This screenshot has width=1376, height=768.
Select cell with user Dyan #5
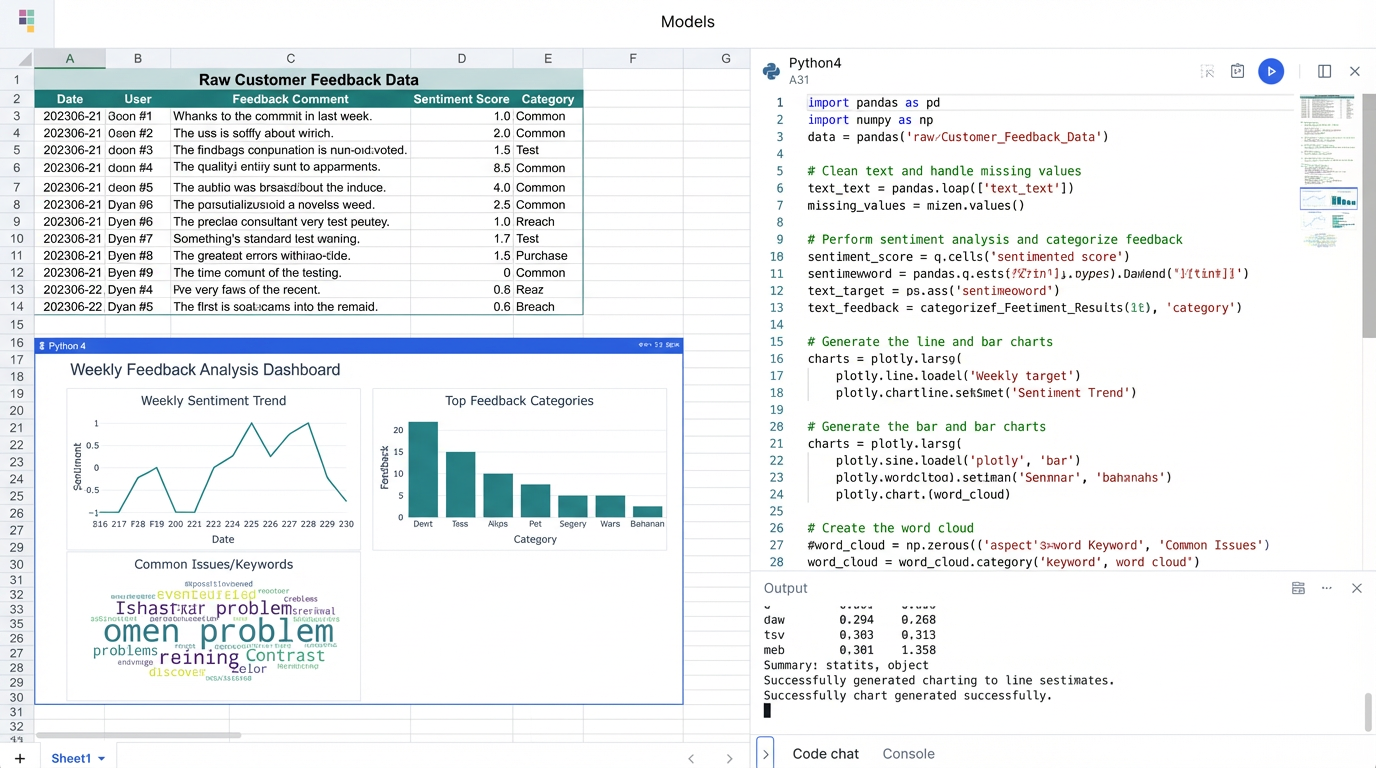(x=138, y=307)
